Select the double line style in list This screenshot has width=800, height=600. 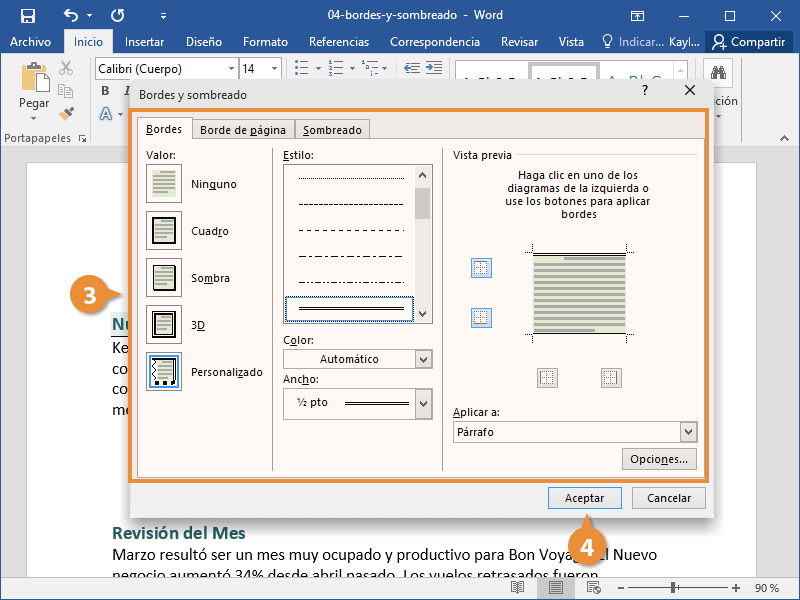click(350, 310)
